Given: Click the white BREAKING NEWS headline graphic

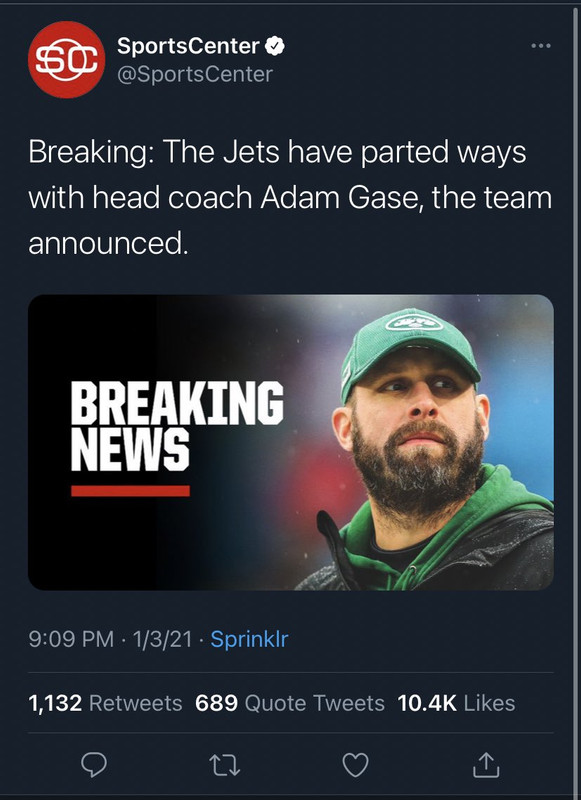Looking at the screenshot, I should point(177,426).
